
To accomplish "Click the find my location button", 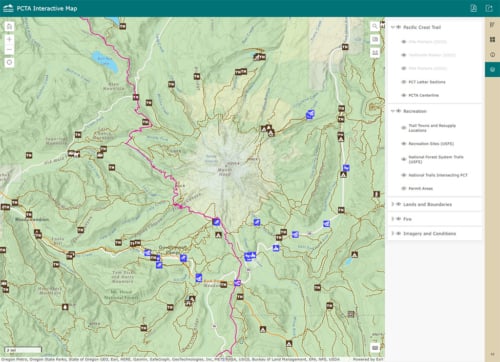I will pos(9,62).
